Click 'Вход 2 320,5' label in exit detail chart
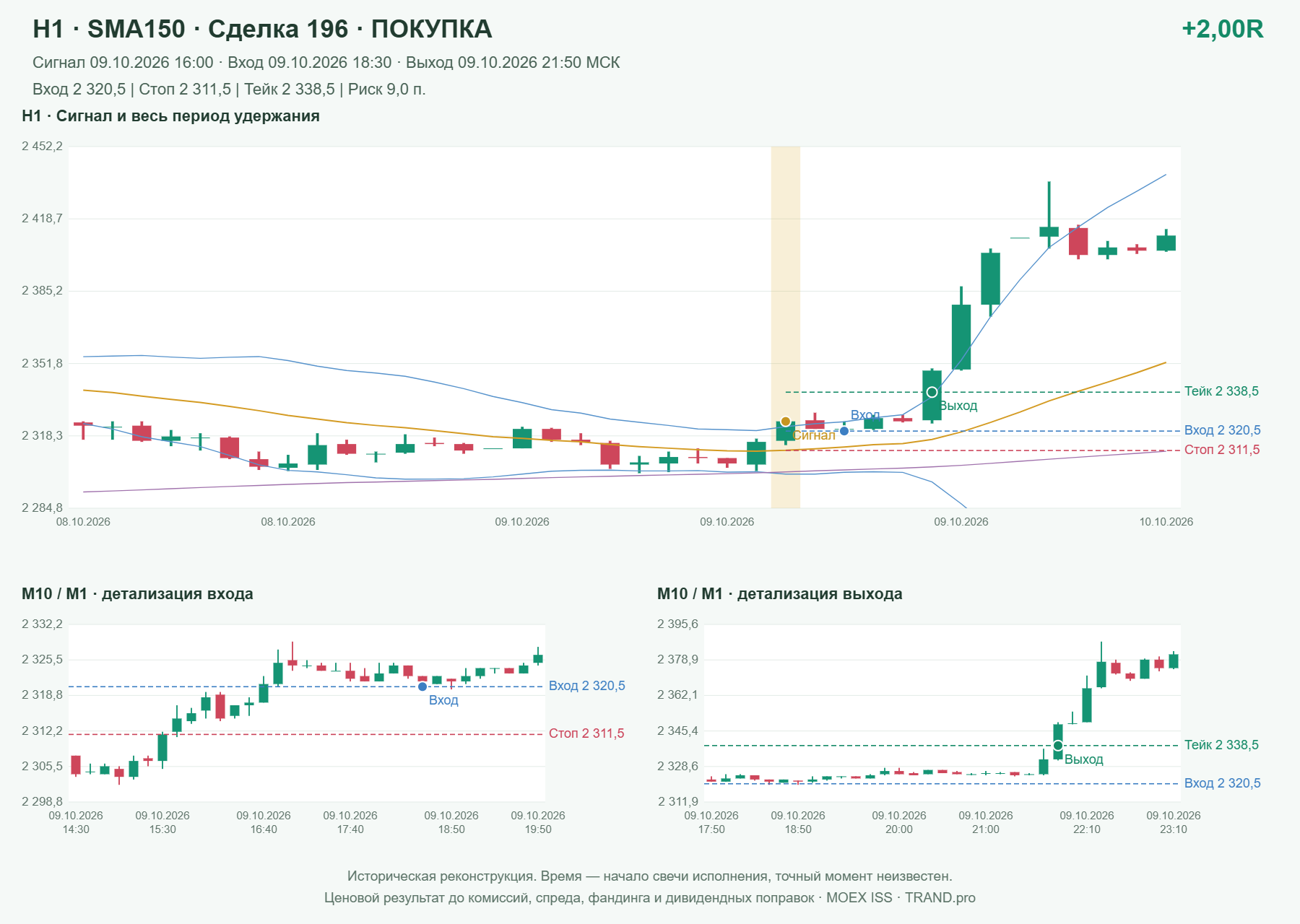Screen dimensions: 1300x924 (1222, 783)
